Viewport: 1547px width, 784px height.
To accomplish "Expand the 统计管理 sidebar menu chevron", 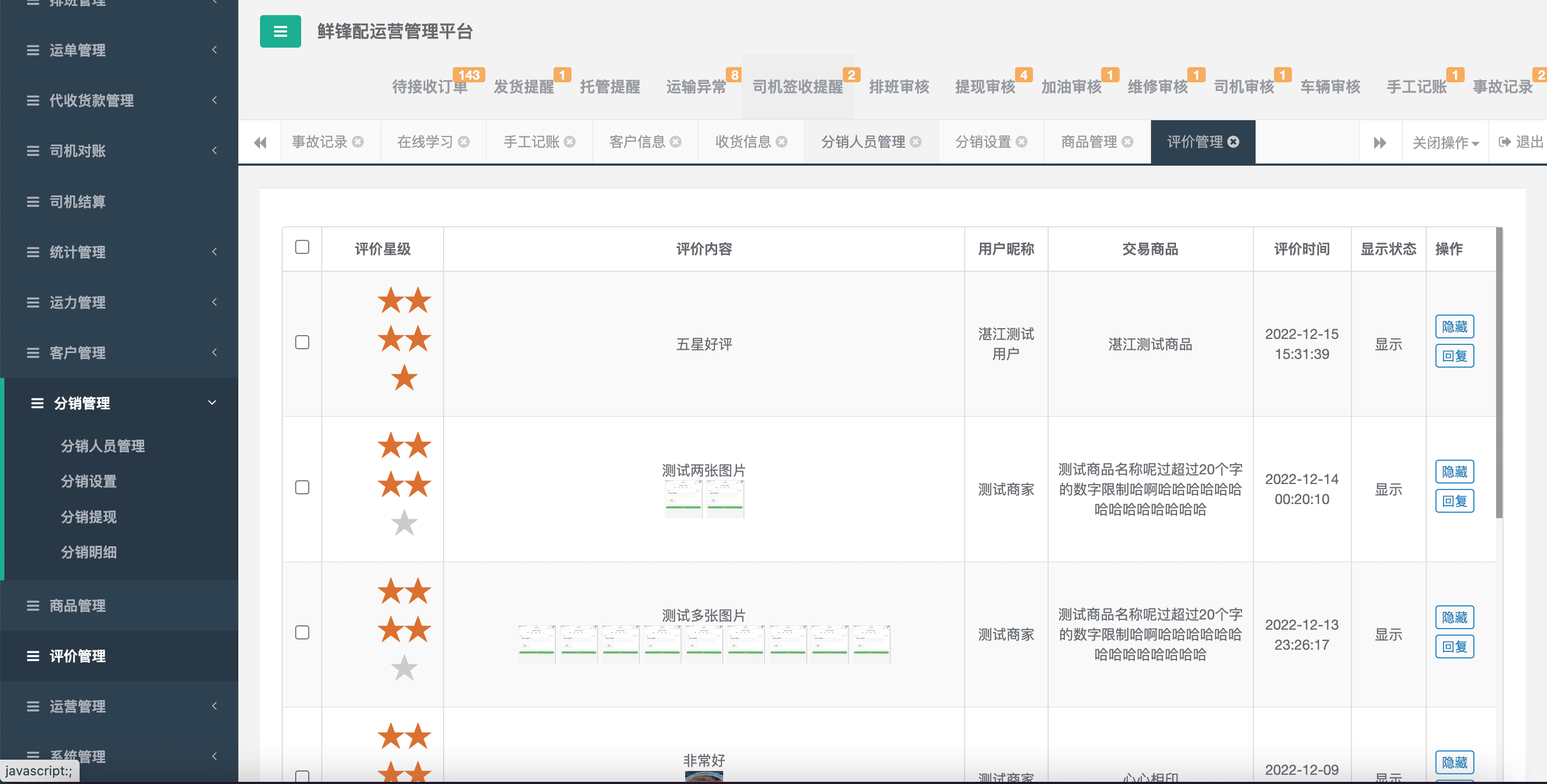I will coord(214,252).
